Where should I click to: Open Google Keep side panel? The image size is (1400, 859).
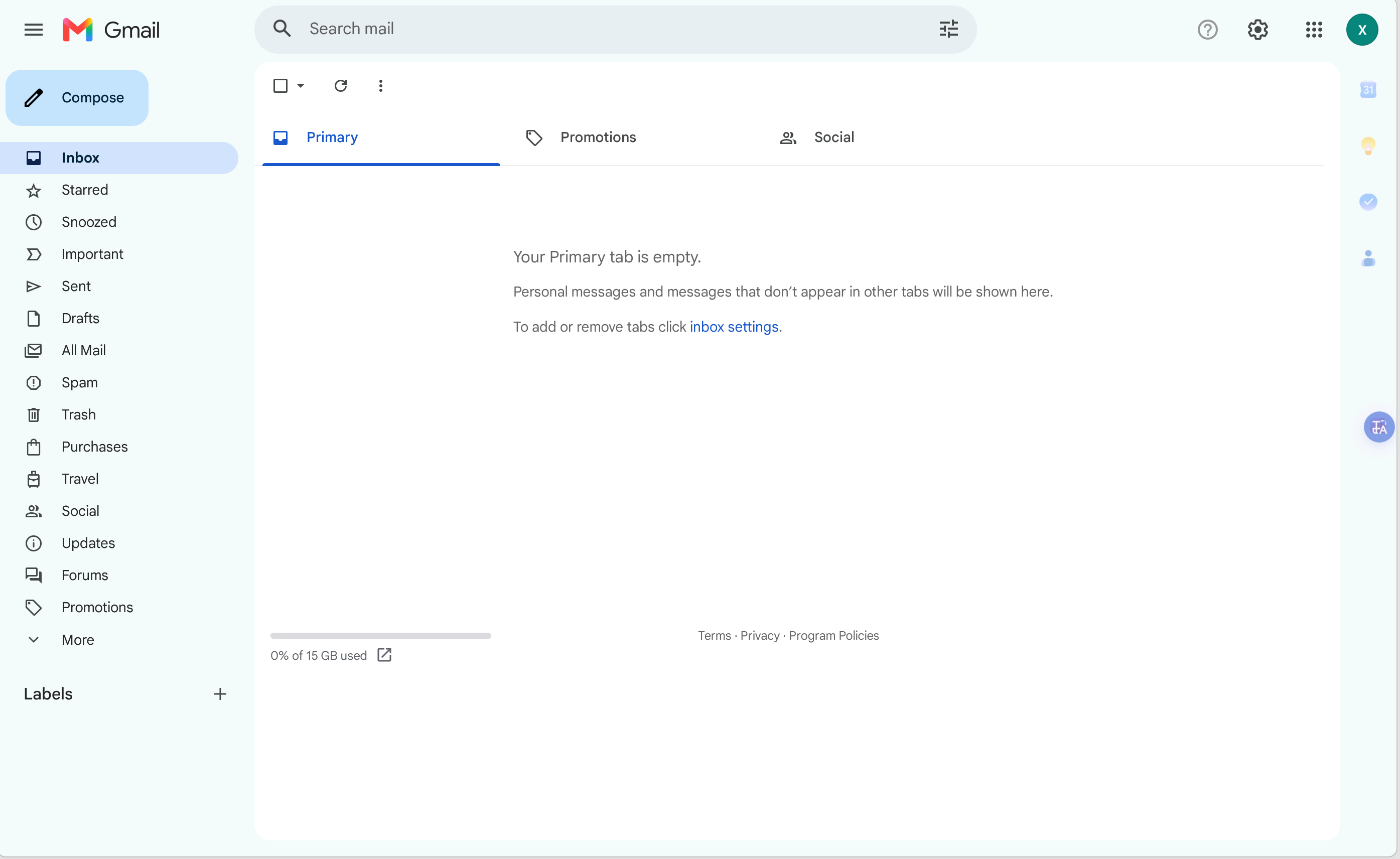(1368, 146)
